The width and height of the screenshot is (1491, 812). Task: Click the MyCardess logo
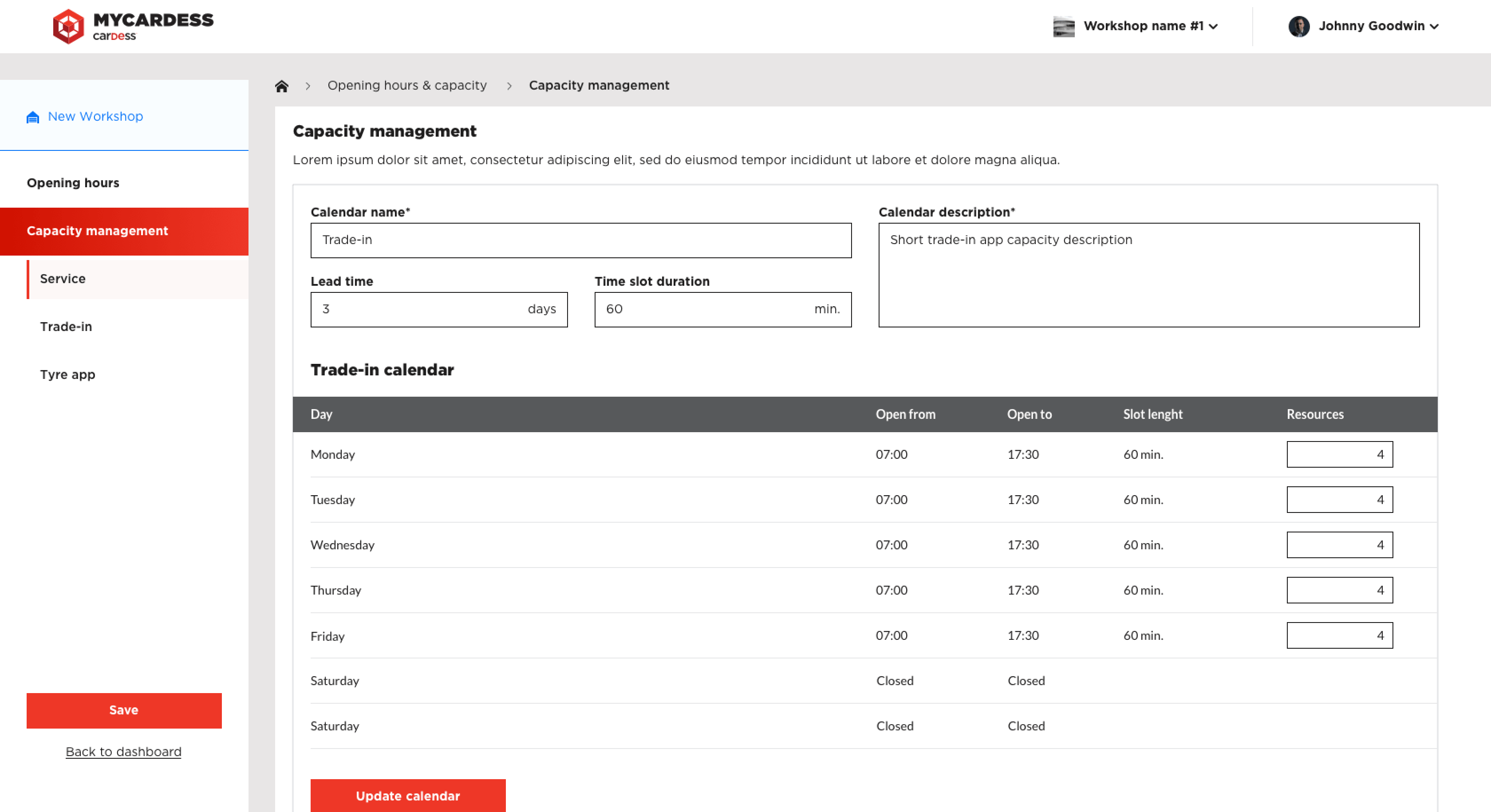[133, 26]
